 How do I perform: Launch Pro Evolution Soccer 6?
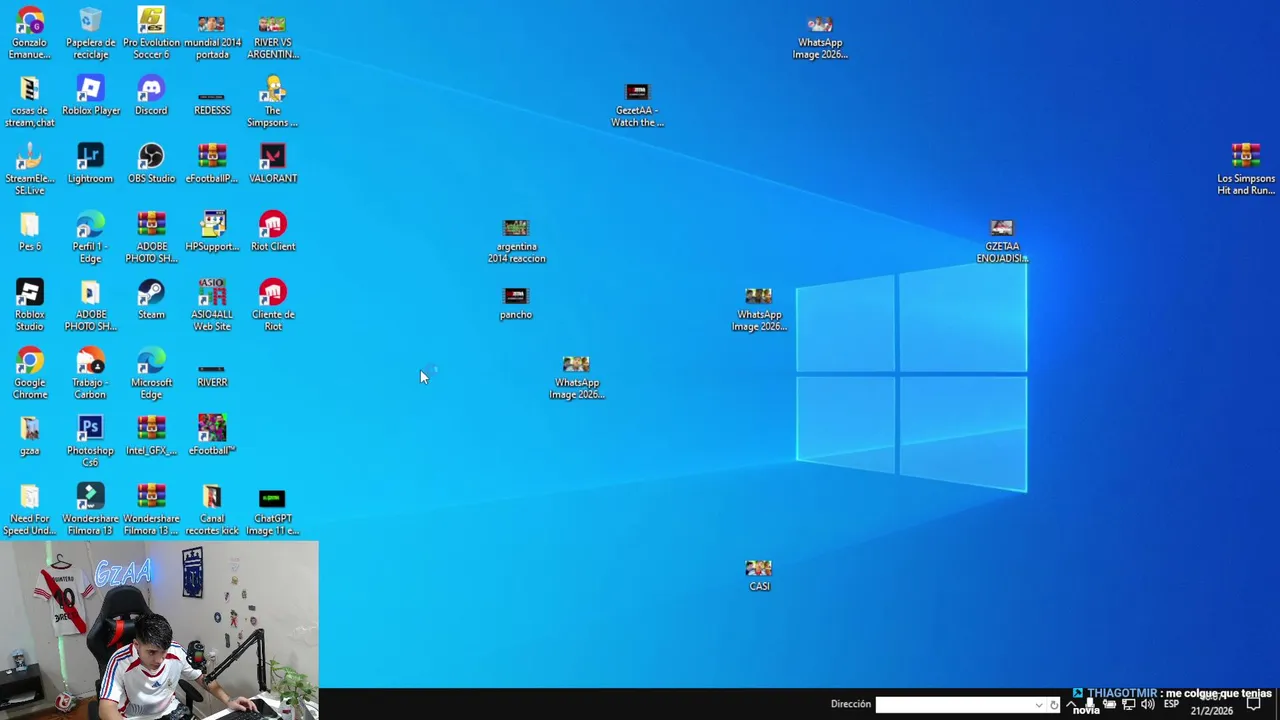[x=151, y=33]
